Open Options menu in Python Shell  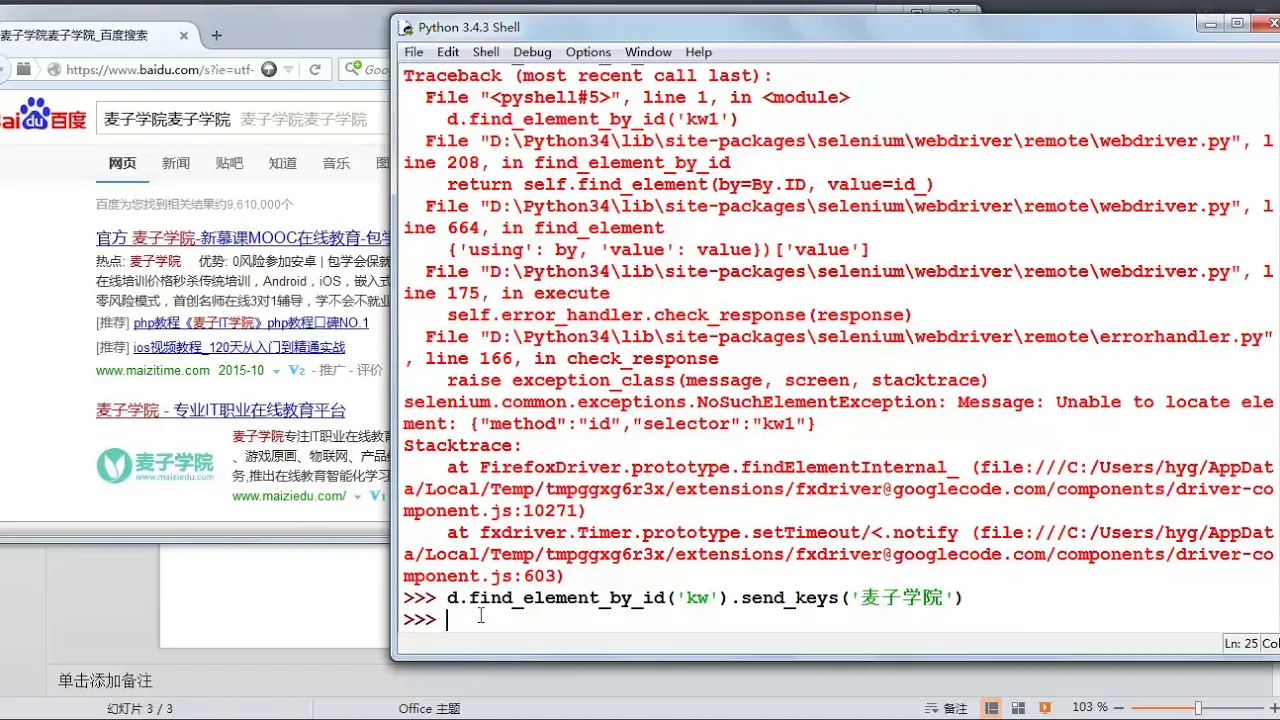click(588, 52)
